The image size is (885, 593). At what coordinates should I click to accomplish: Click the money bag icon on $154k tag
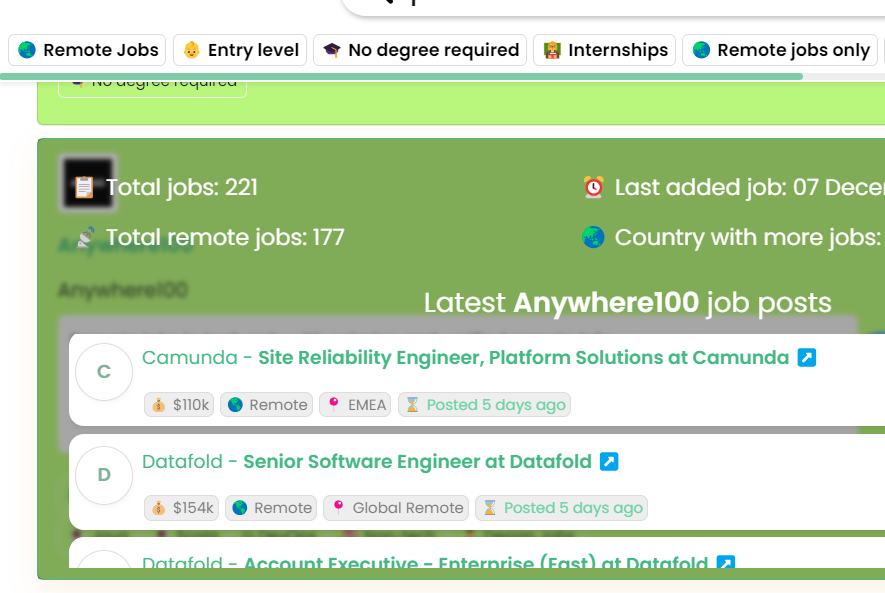(x=159, y=508)
